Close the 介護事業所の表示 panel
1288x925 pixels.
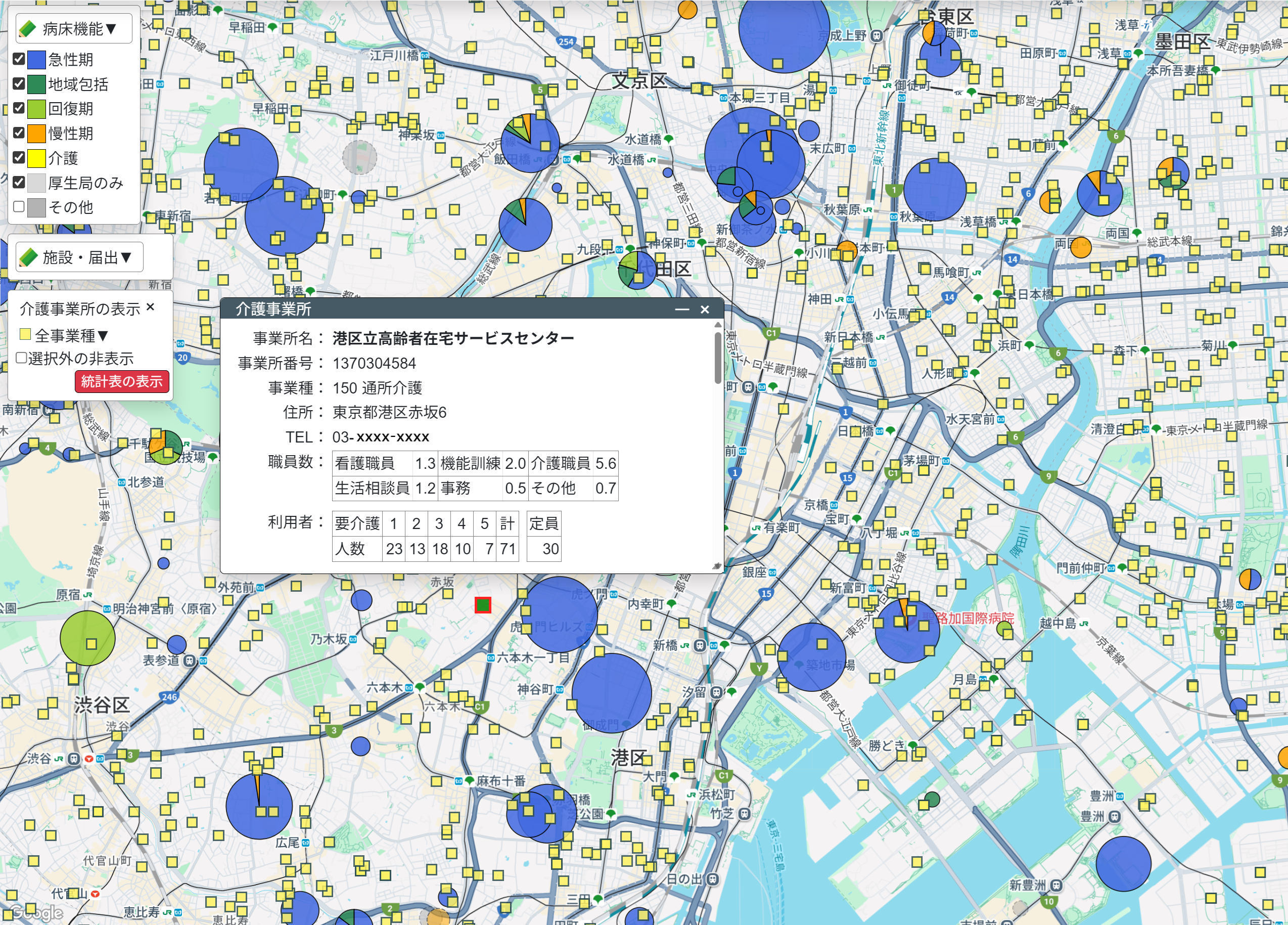[x=151, y=307]
